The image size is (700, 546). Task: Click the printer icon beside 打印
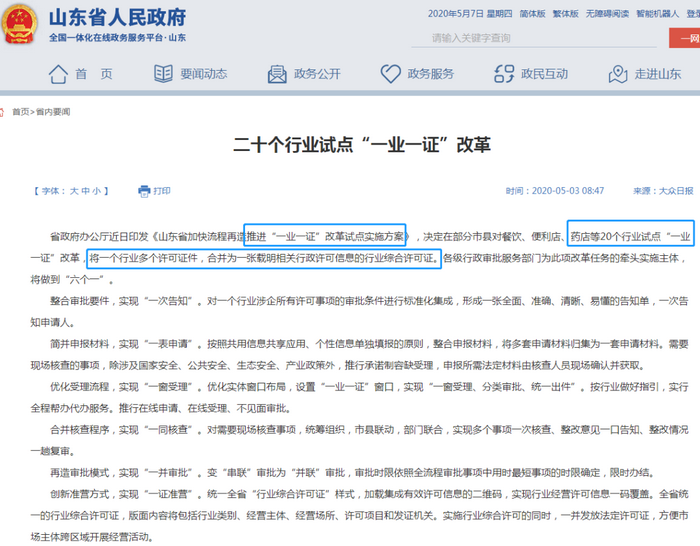pos(144,190)
